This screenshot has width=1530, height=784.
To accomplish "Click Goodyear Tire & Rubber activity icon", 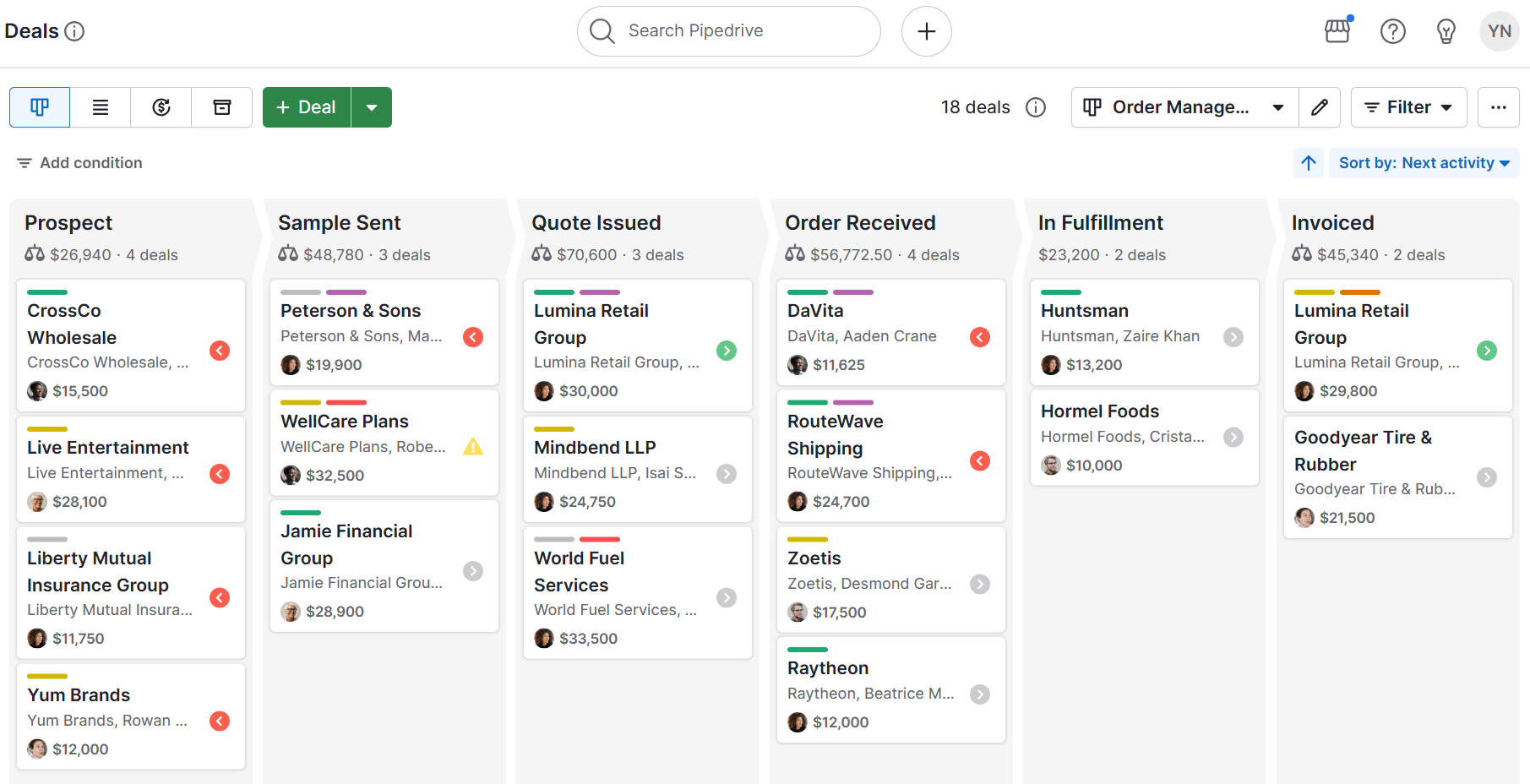I will 1487,477.
